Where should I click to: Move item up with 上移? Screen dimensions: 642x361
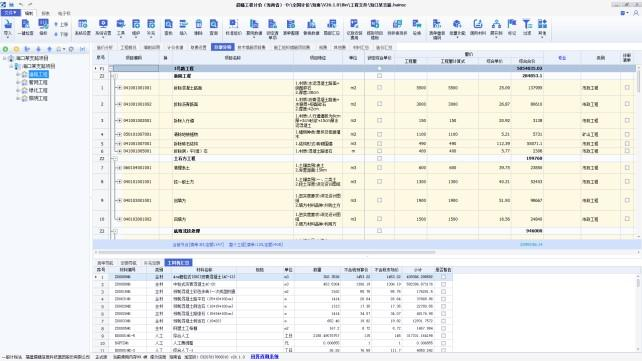coord(61,25)
